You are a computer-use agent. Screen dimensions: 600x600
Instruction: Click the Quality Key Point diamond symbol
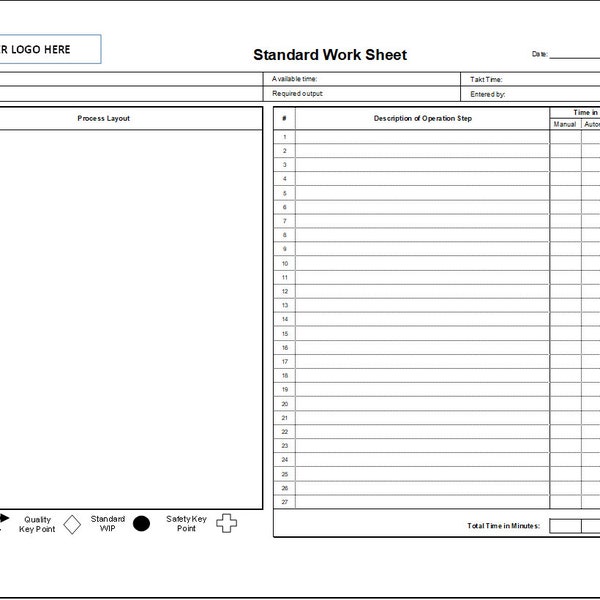[72, 524]
